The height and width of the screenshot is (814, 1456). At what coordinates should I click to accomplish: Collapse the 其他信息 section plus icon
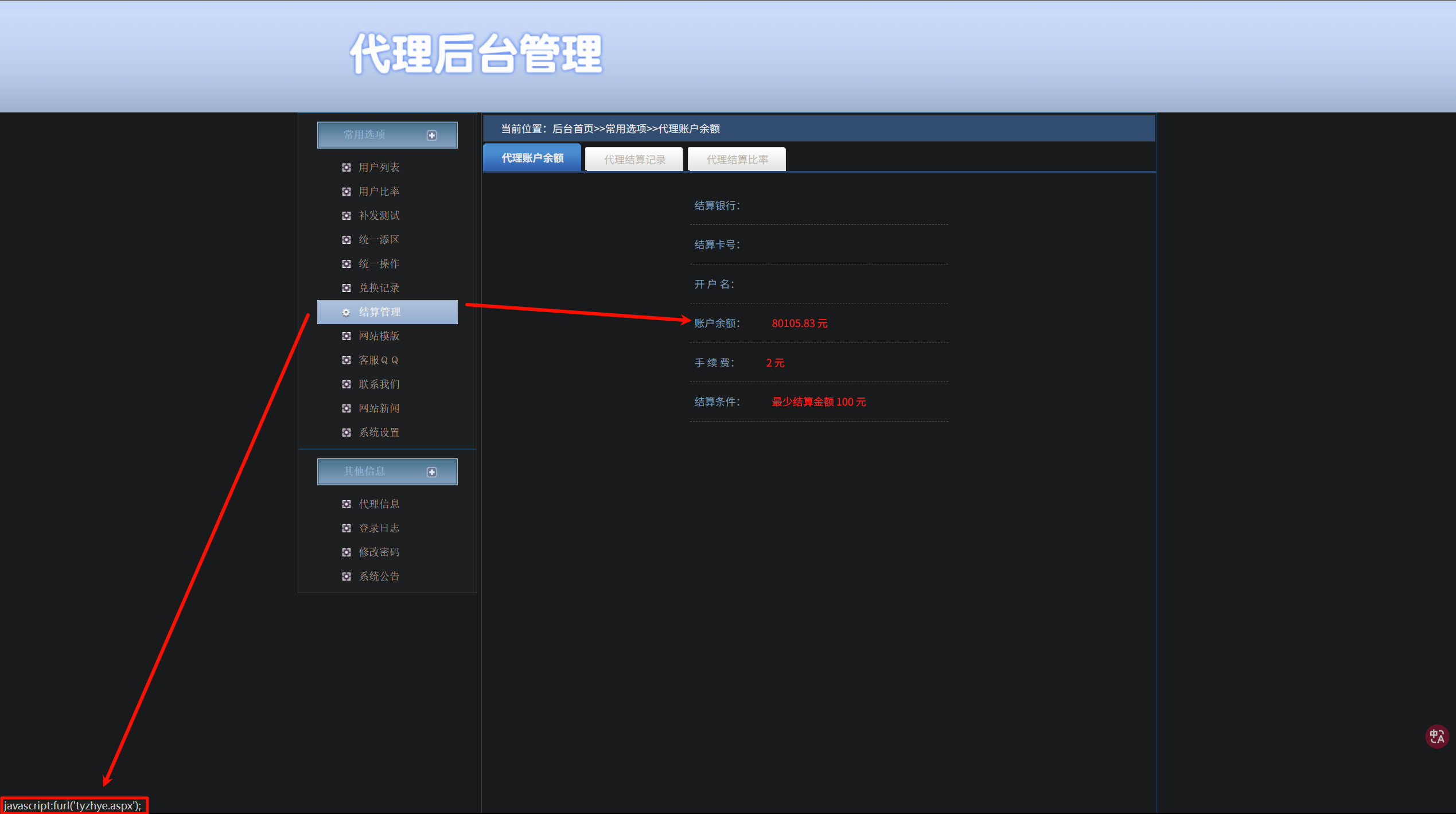click(432, 472)
